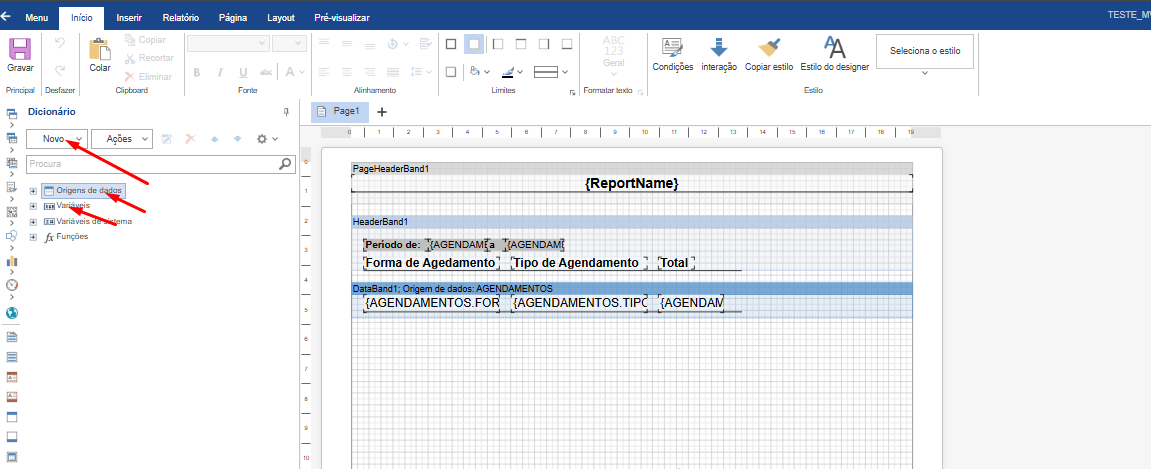1151x469 pixels.
Task: Click the gauge icon in toolbox
Action: pos(12,285)
